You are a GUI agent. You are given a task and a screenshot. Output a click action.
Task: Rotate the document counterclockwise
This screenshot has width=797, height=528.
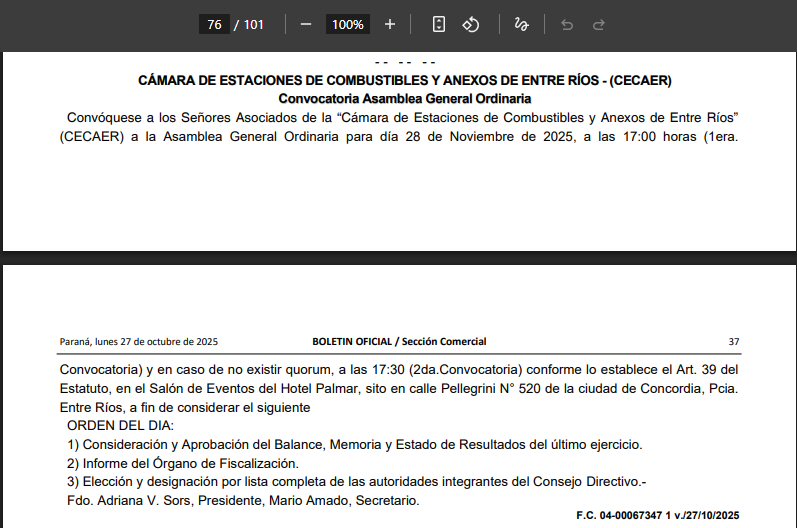click(471, 24)
